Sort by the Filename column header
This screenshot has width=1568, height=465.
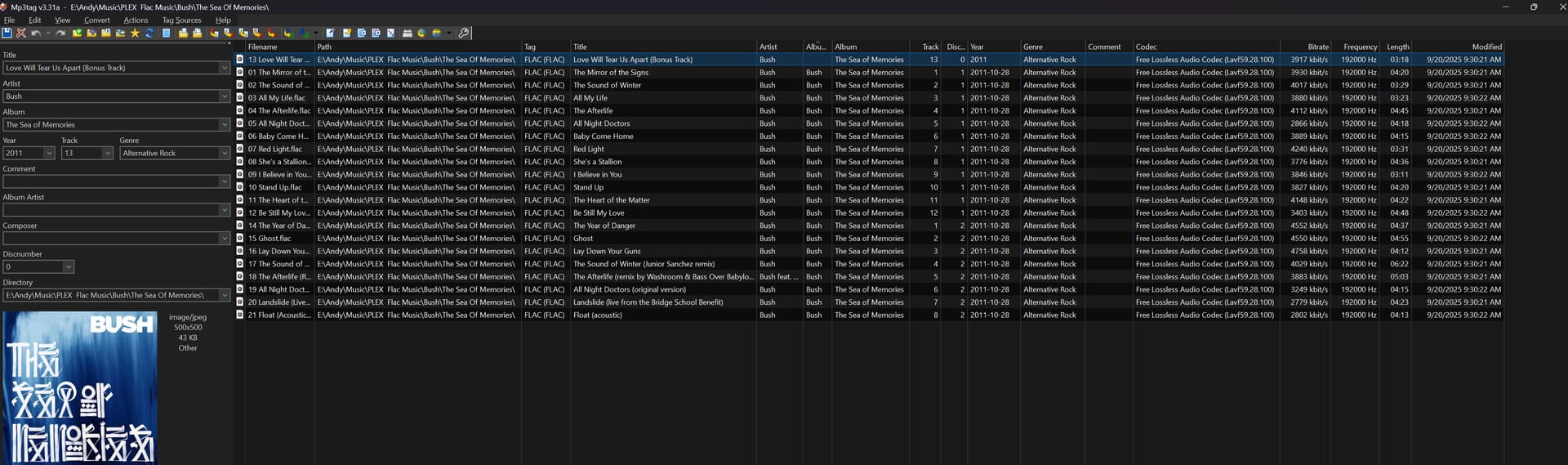280,47
